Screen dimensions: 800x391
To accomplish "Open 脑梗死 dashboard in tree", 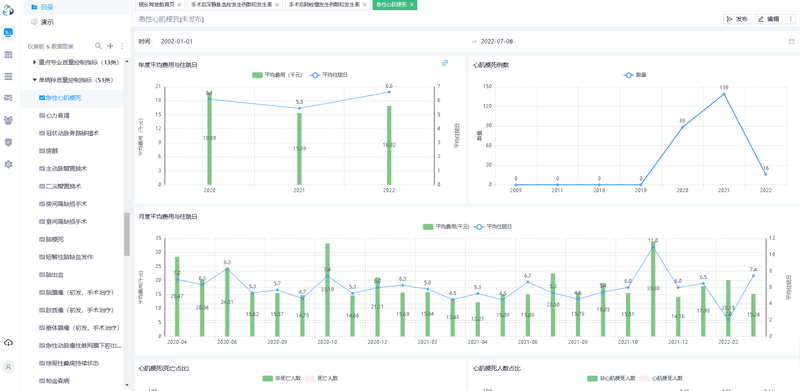I will click(54, 239).
